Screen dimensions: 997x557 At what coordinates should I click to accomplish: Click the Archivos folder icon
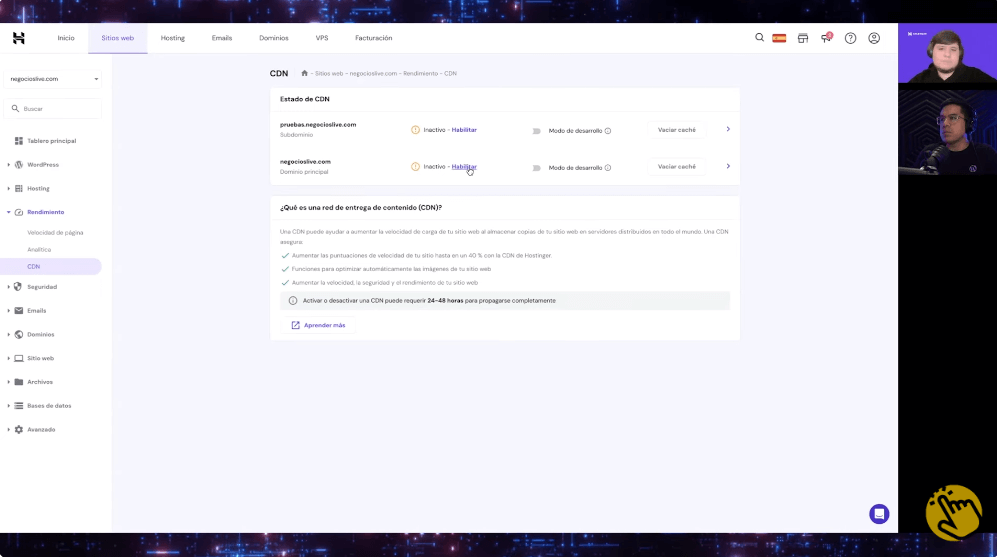18,382
